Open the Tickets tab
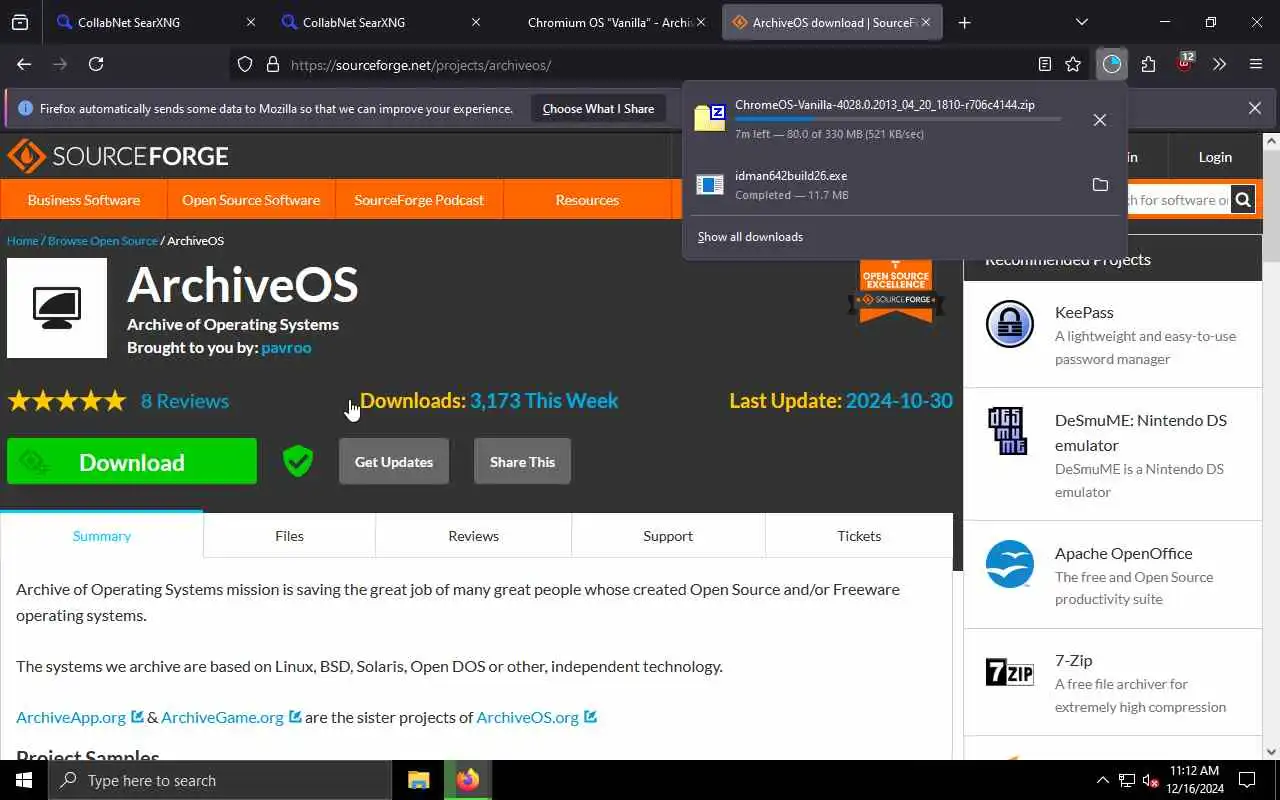The height and width of the screenshot is (800, 1280). (x=859, y=536)
